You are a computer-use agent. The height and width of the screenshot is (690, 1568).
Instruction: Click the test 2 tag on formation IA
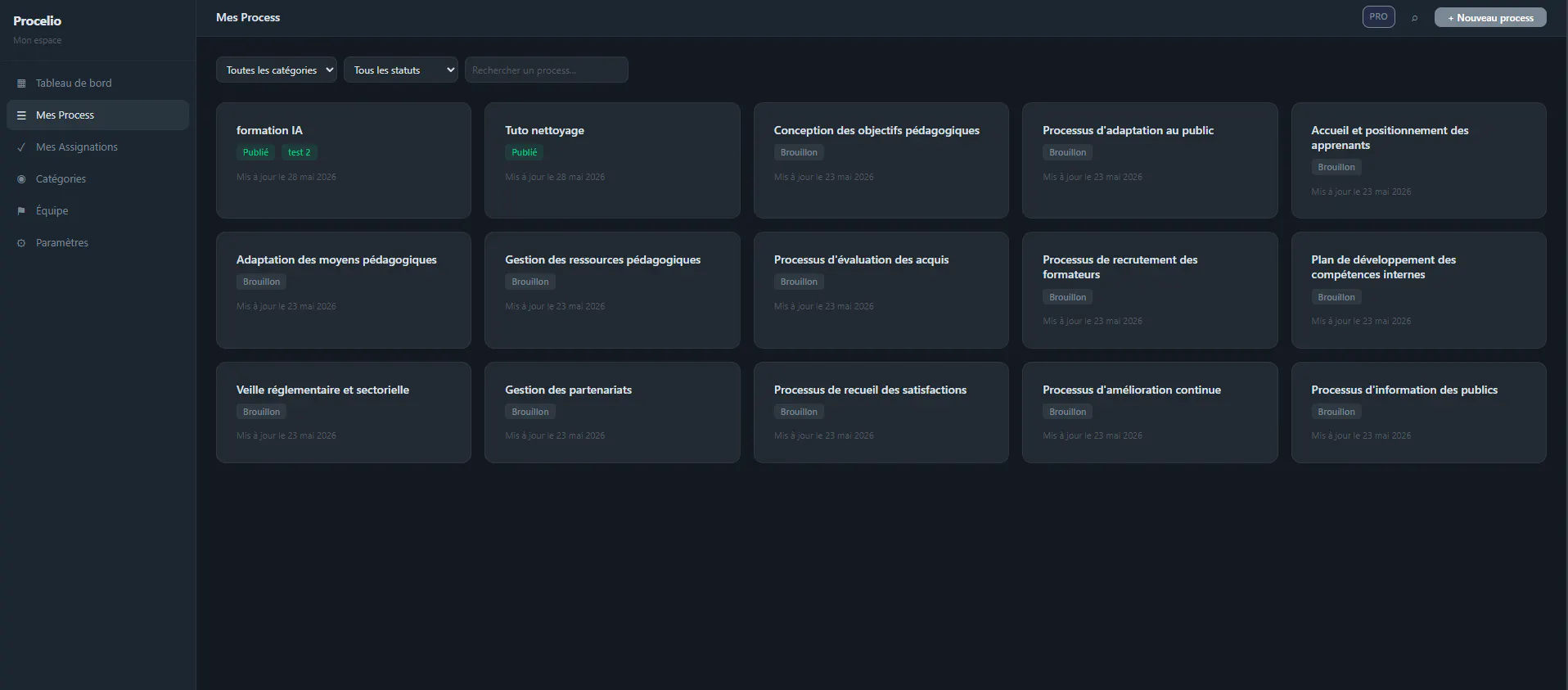[299, 152]
